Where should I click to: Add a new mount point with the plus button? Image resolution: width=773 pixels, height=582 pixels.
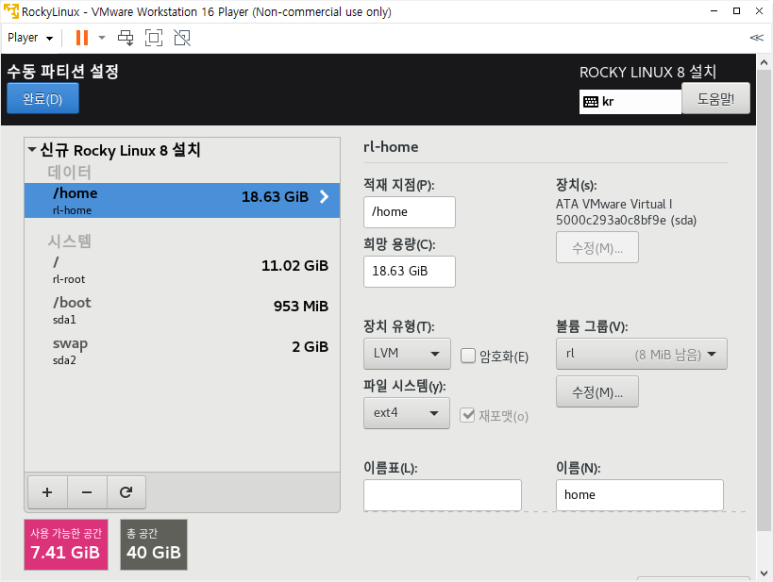coord(47,492)
